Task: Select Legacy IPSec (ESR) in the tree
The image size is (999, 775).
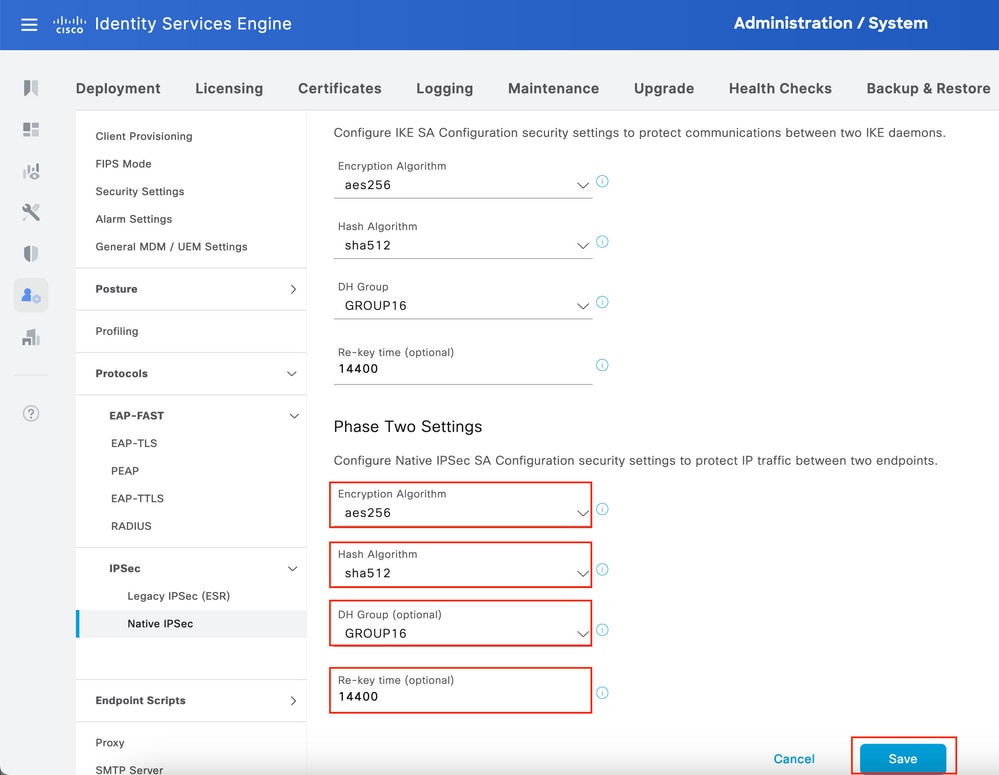Action: (x=178, y=596)
